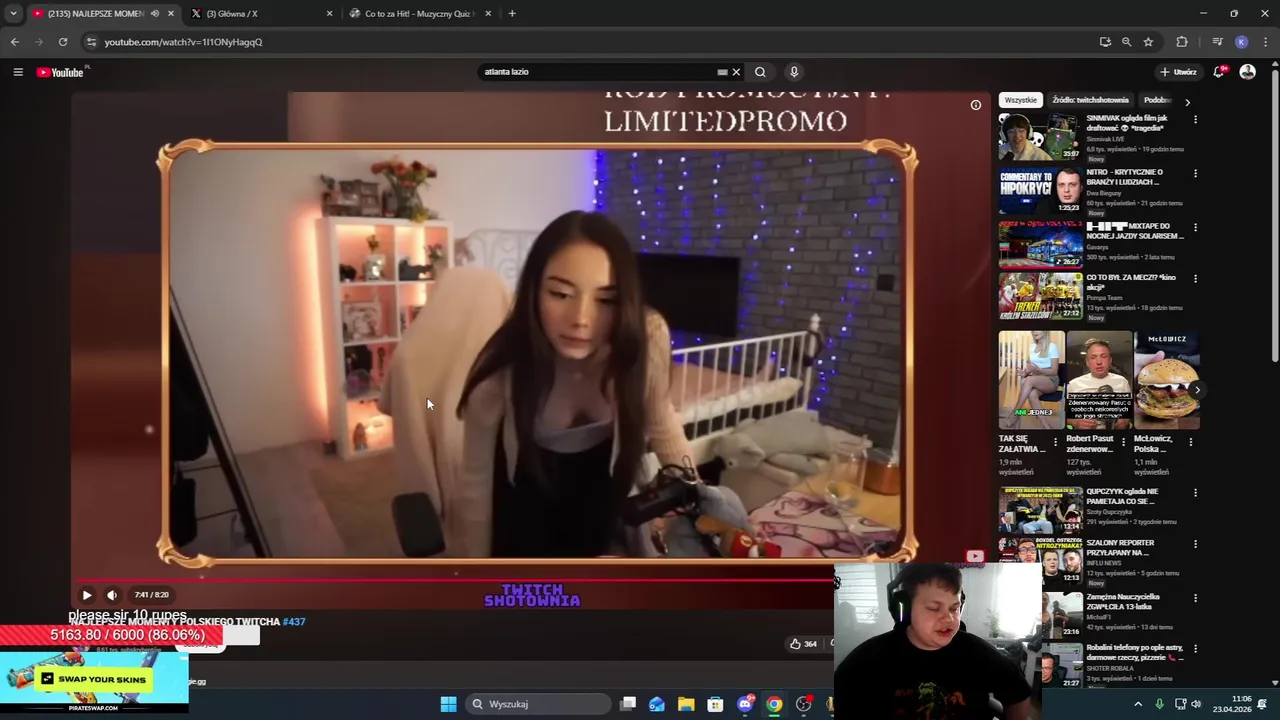Open options menu for QUPCZYYK video
Viewport: 1280px width, 720px height.
[1195, 493]
